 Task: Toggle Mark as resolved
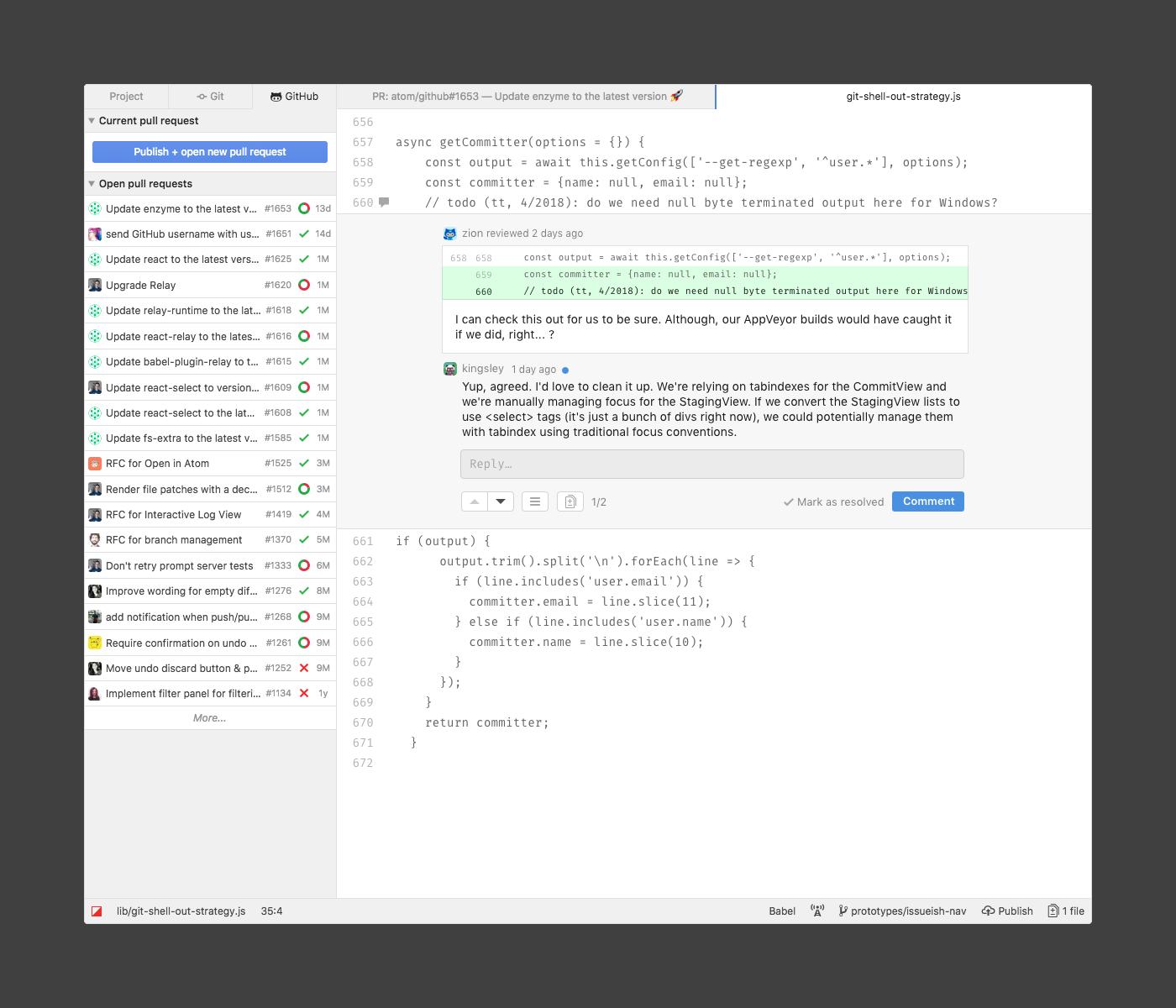[x=834, y=502]
